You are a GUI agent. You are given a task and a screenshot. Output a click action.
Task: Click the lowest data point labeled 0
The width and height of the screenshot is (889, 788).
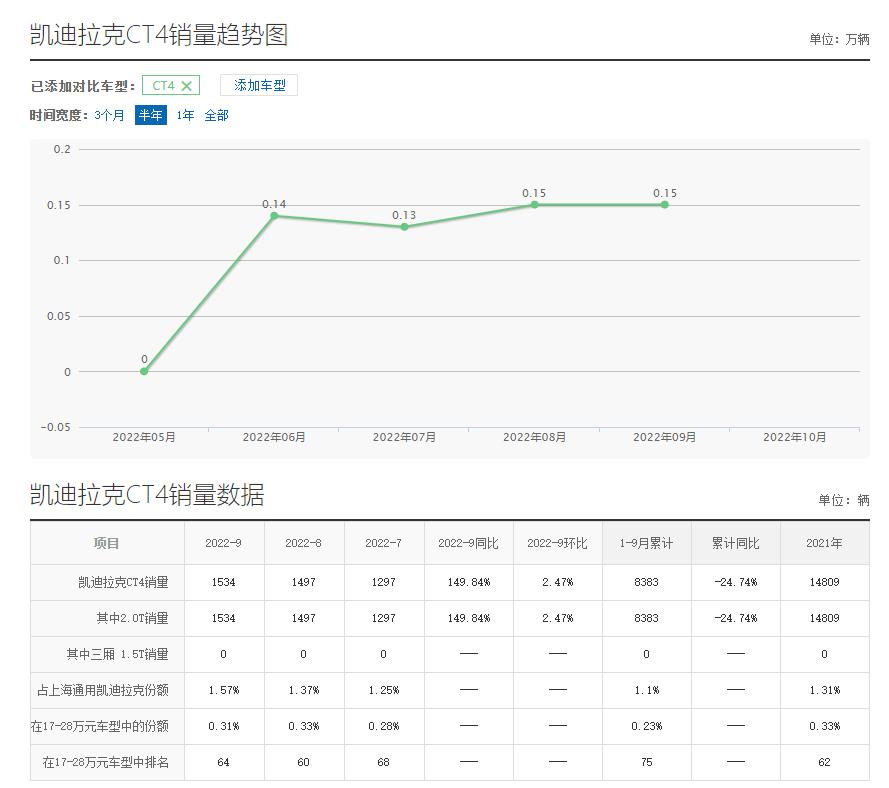tap(143, 370)
